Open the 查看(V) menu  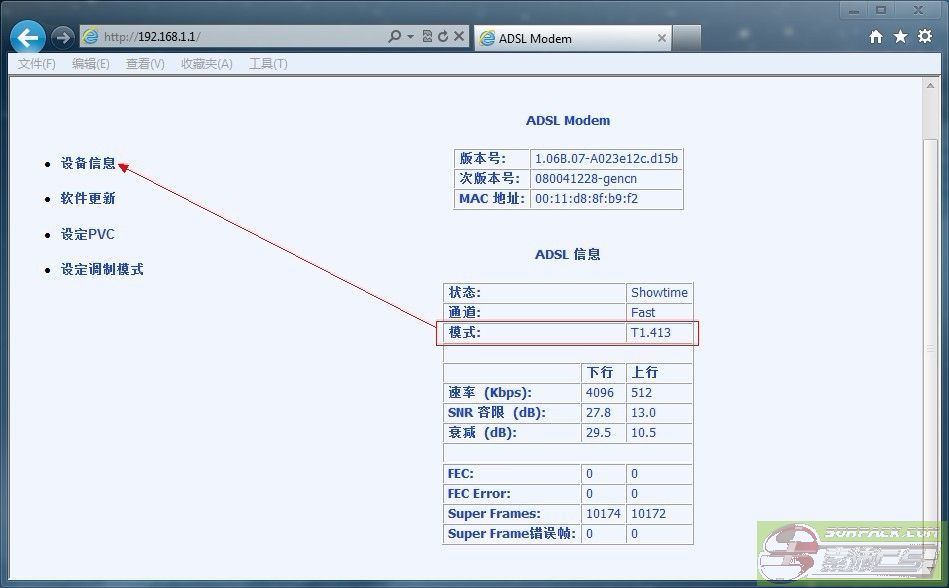pyautogui.click(x=145, y=64)
